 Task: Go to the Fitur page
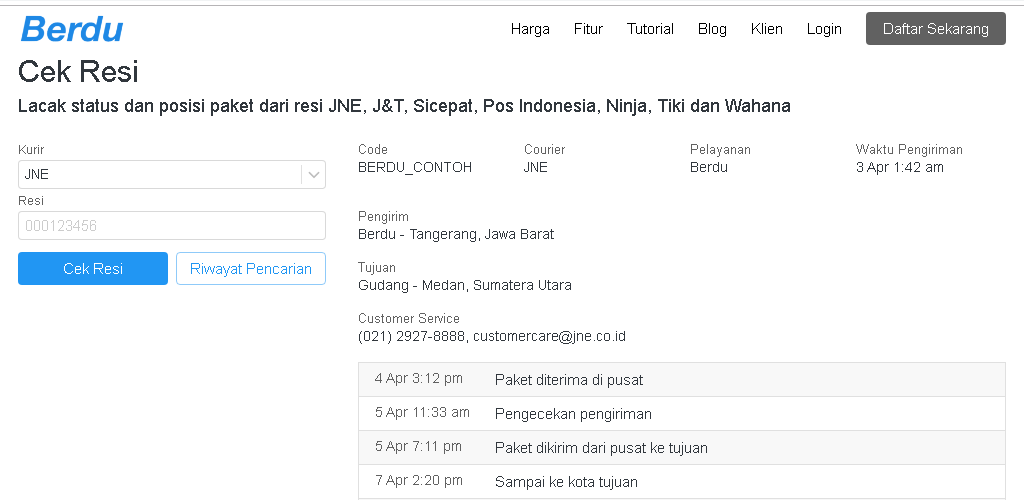click(588, 29)
